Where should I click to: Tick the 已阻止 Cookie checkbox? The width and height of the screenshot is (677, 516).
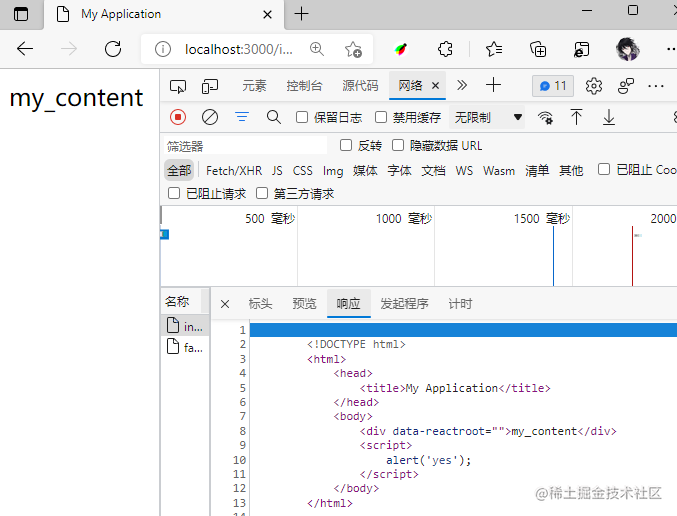pyautogui.click(x=604, y=169)
